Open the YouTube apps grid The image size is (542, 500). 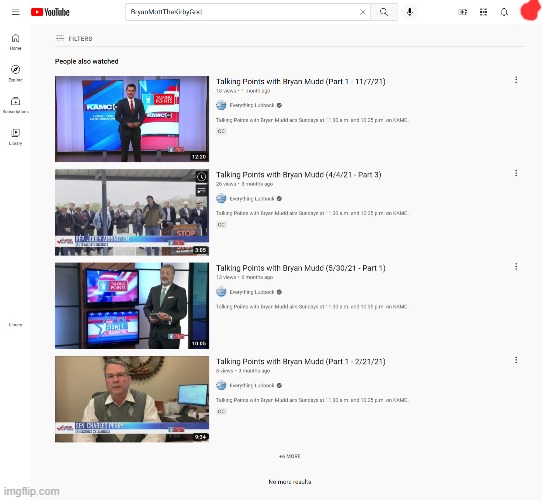pyautogui.click(x=483, y=12)
